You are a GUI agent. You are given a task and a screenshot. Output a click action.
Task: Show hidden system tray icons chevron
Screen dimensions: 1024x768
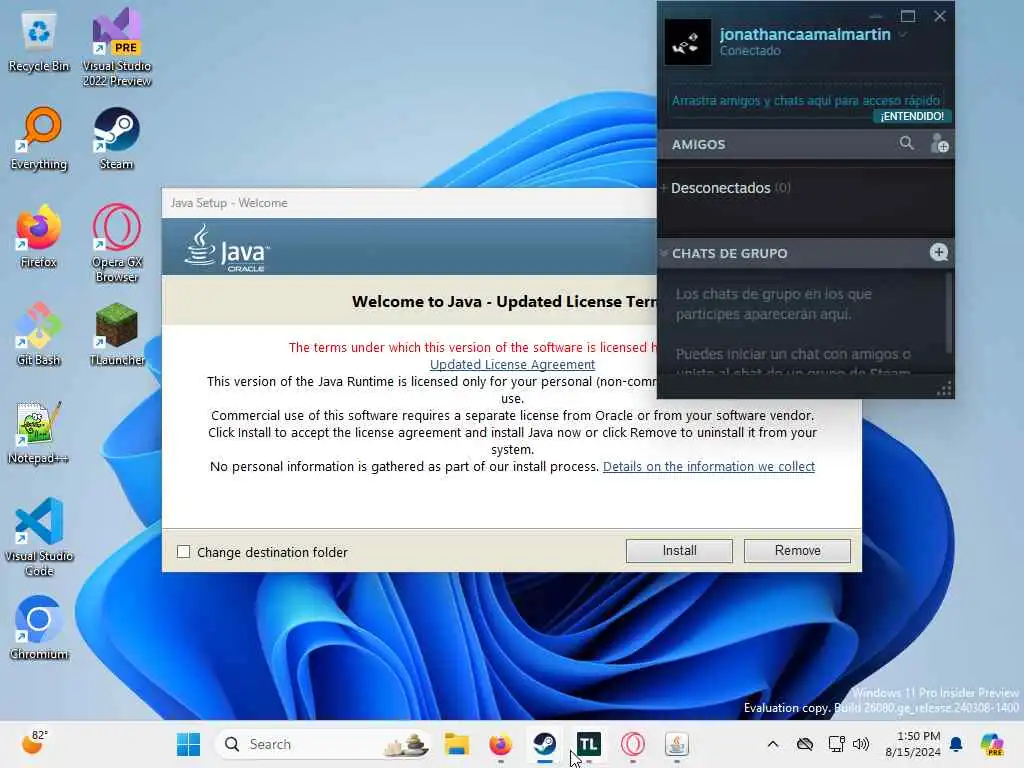coord(773,744)
